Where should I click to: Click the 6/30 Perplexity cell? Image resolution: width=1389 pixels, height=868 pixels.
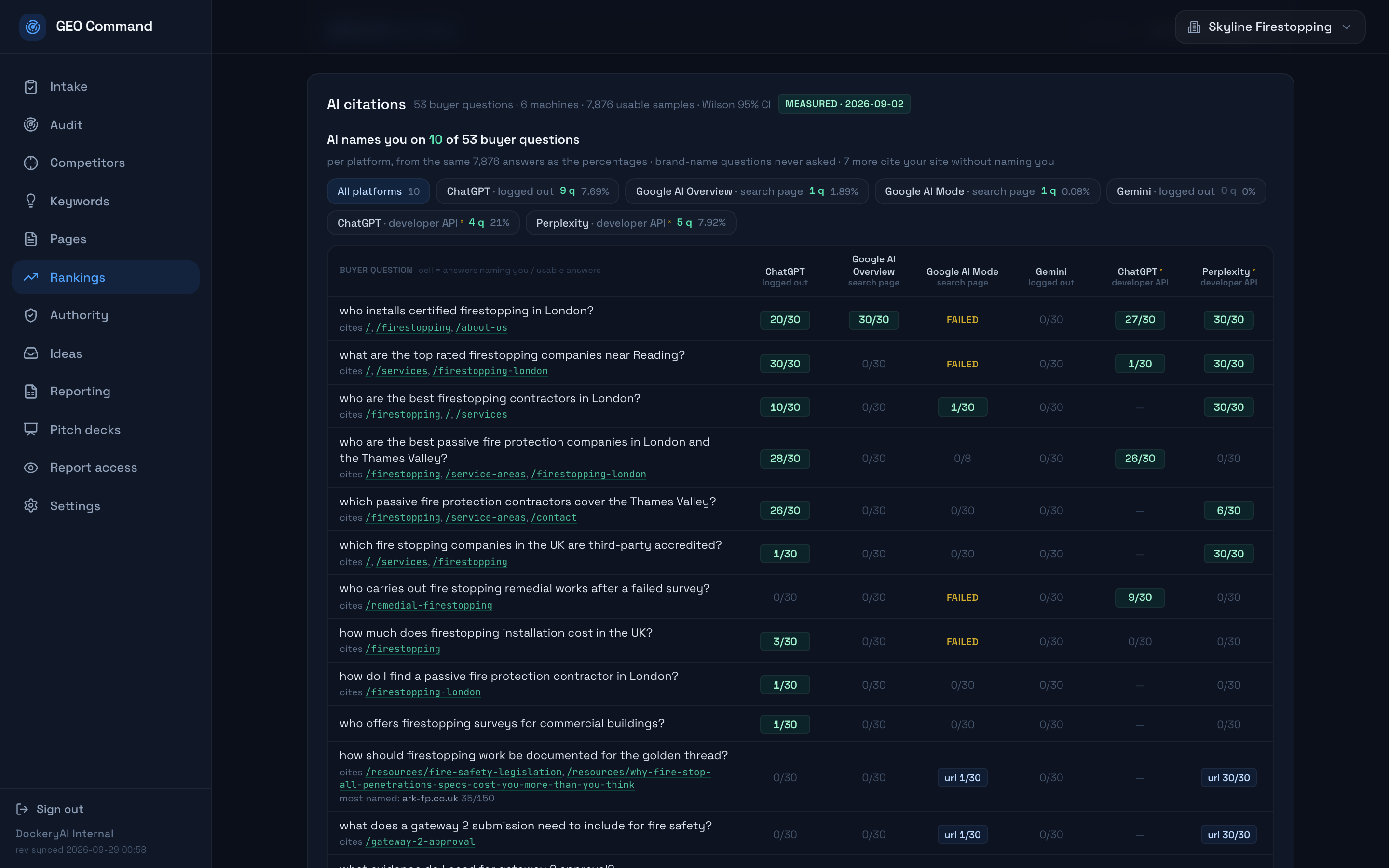click(x=1228, y=510)
